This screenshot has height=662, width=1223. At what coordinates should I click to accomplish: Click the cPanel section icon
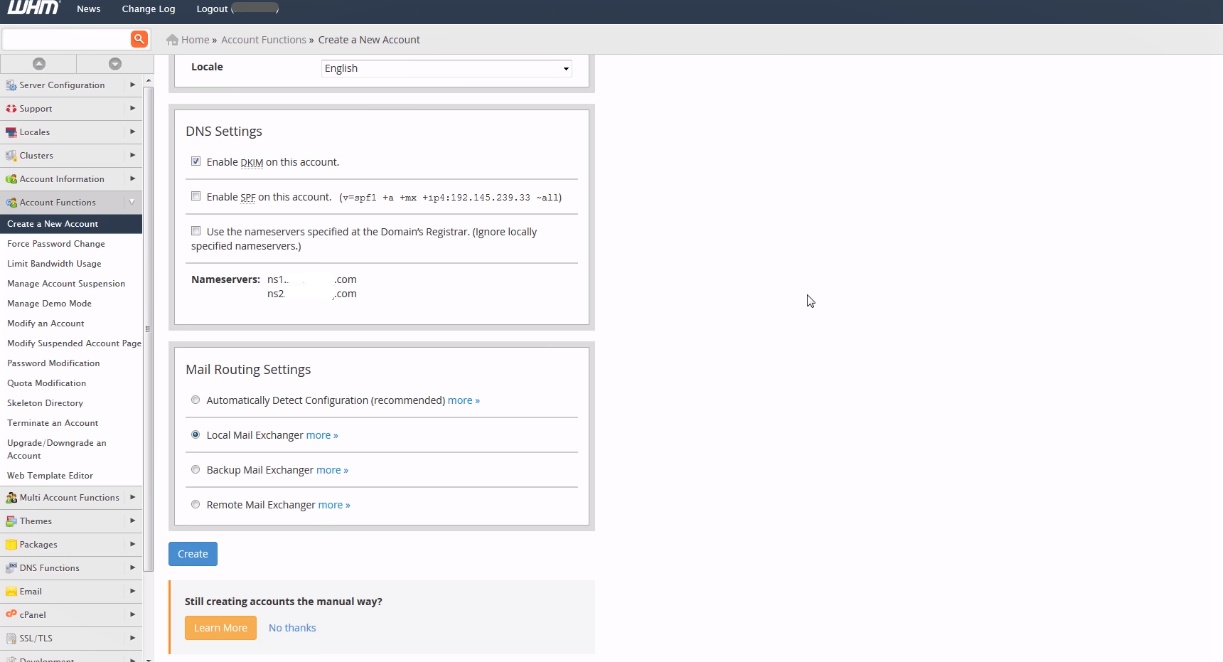11,614
